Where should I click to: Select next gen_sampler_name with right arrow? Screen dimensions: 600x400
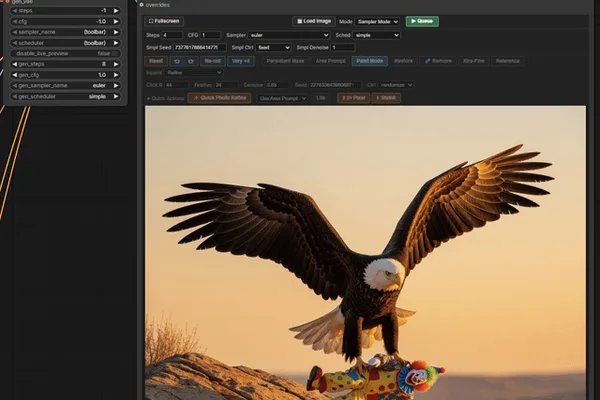pos(116,86)
